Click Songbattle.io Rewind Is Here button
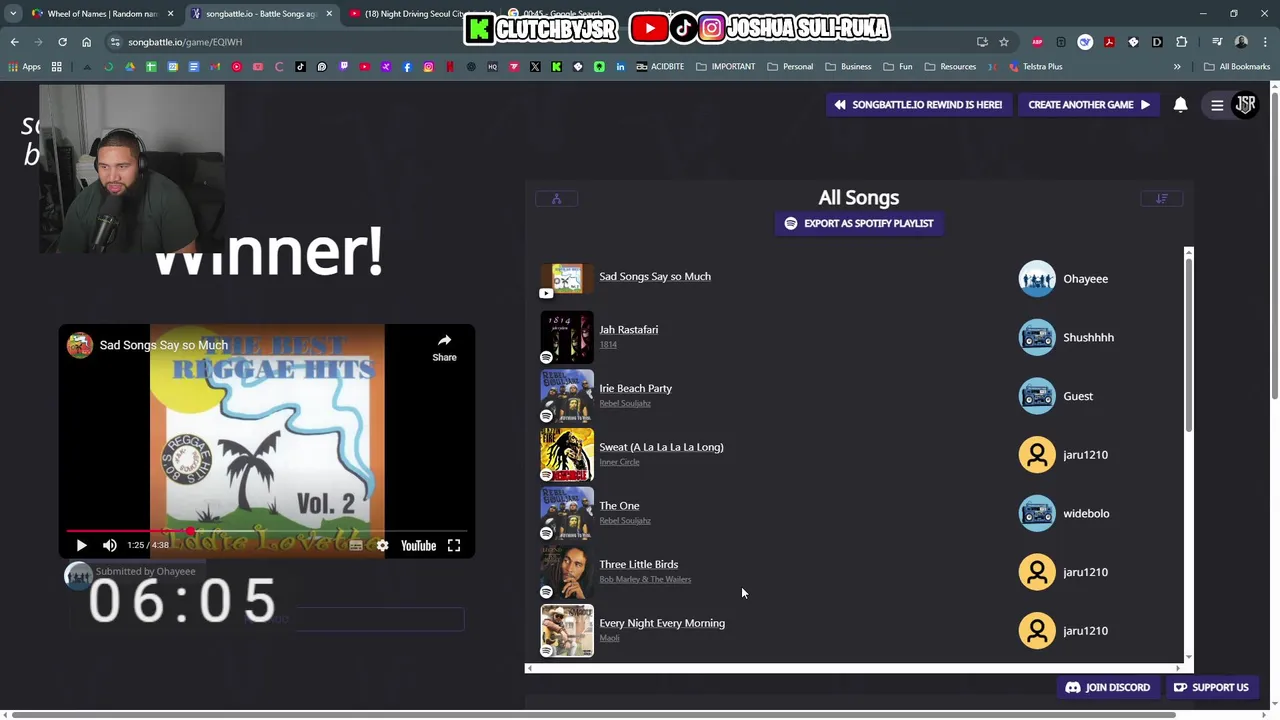This screenshot has height=720, width=1280. (918, 104)
